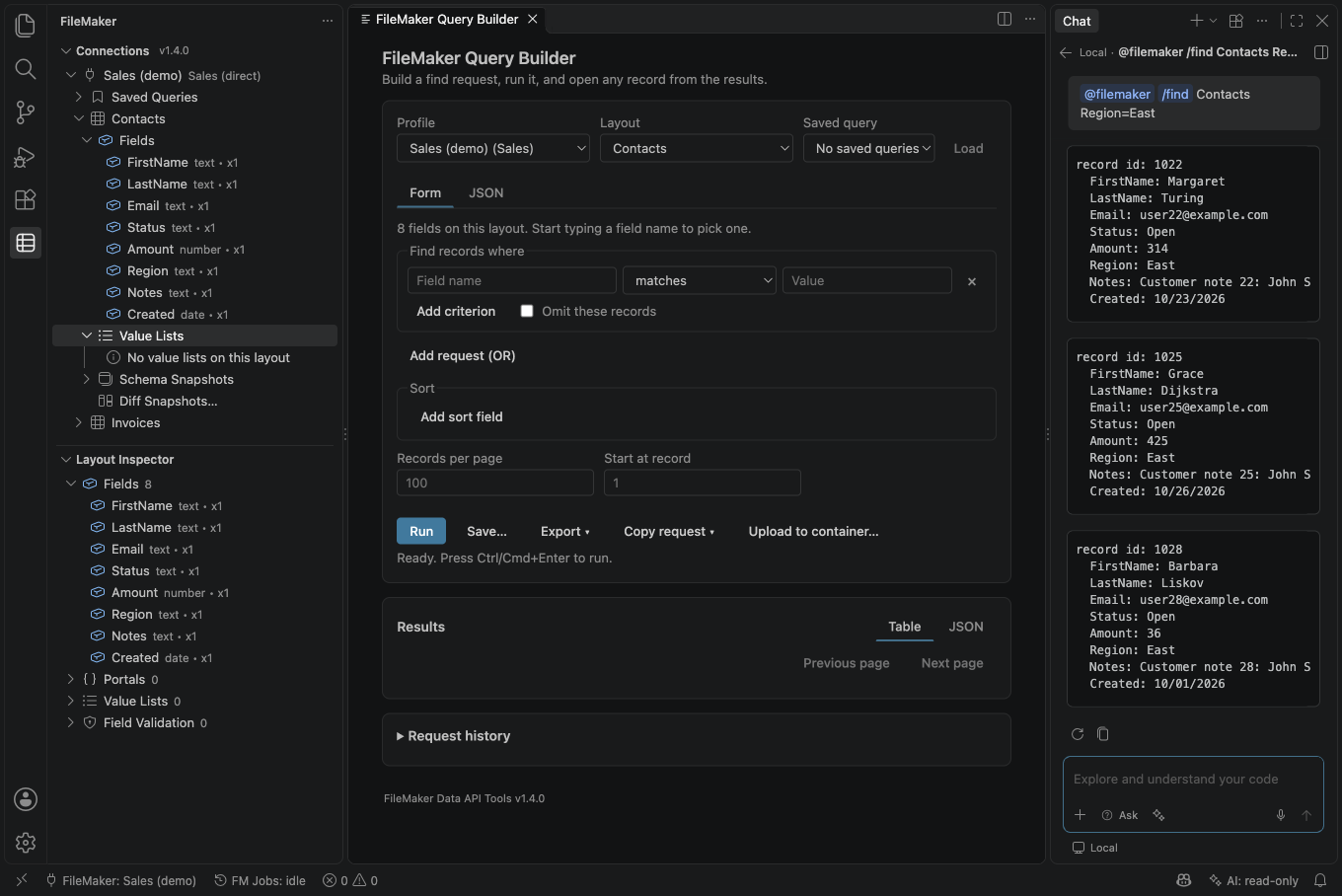Click Add criterion

[456, 311]
